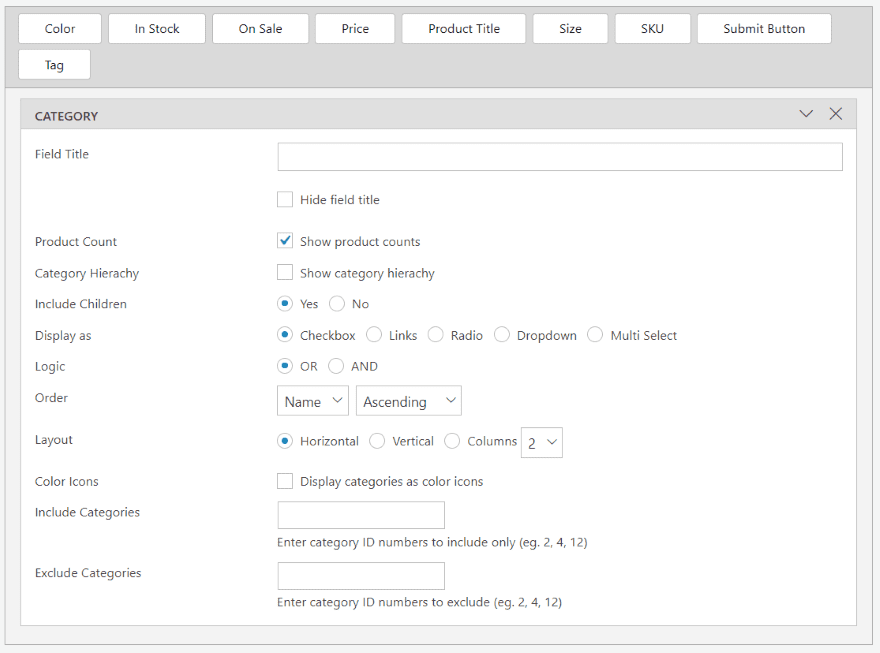Open the Columns number dropdown
This screenshot has width=880, height=653.
(542, 442)
